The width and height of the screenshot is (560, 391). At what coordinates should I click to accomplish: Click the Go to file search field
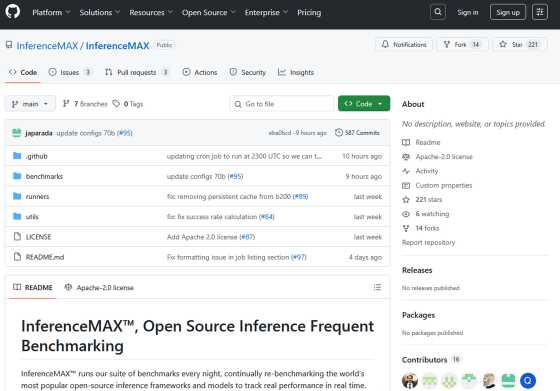pos(282,104)
